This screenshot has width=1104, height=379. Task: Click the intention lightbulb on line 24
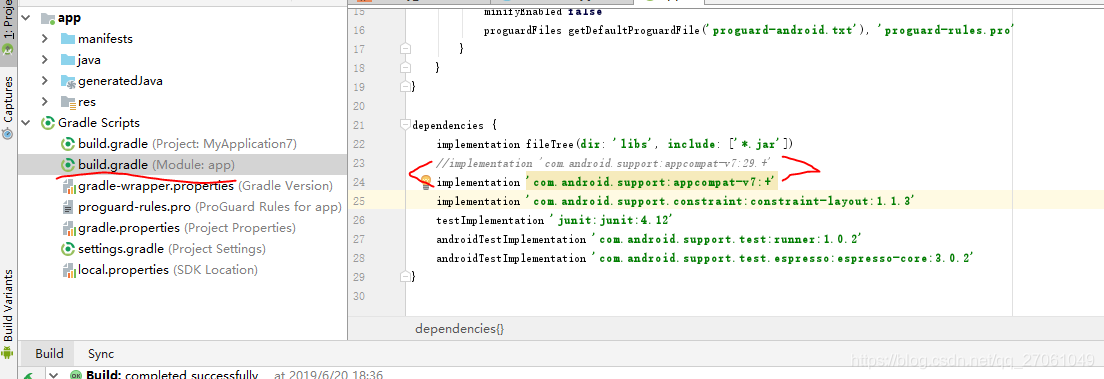[x=425, y=182]
